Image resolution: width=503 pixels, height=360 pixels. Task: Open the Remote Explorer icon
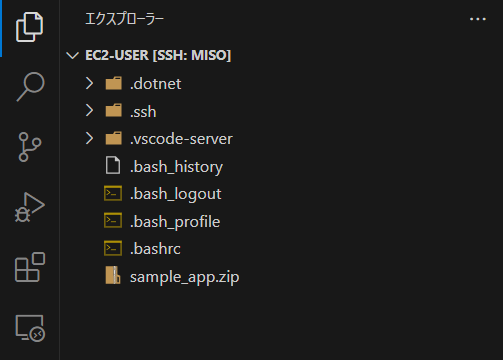pos(30,328)
